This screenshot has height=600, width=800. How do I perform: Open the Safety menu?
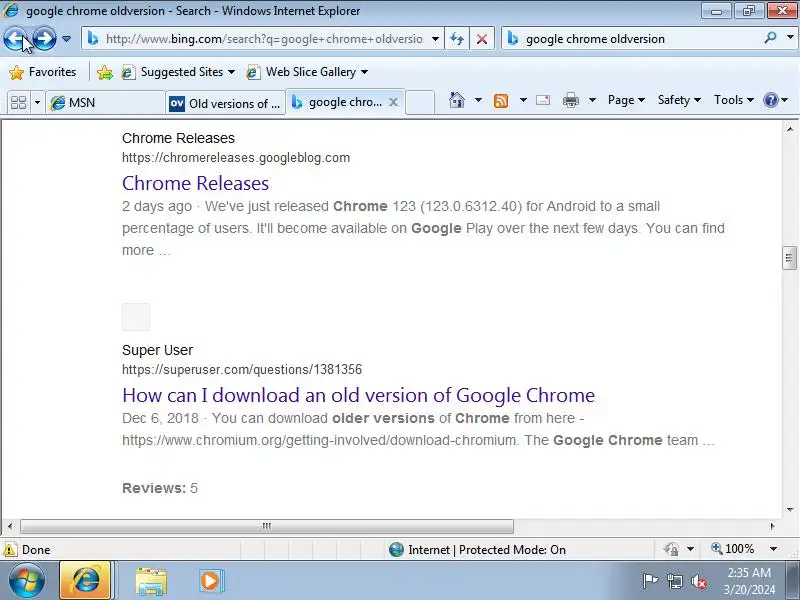pyautogui.click(x=679, y=100)
